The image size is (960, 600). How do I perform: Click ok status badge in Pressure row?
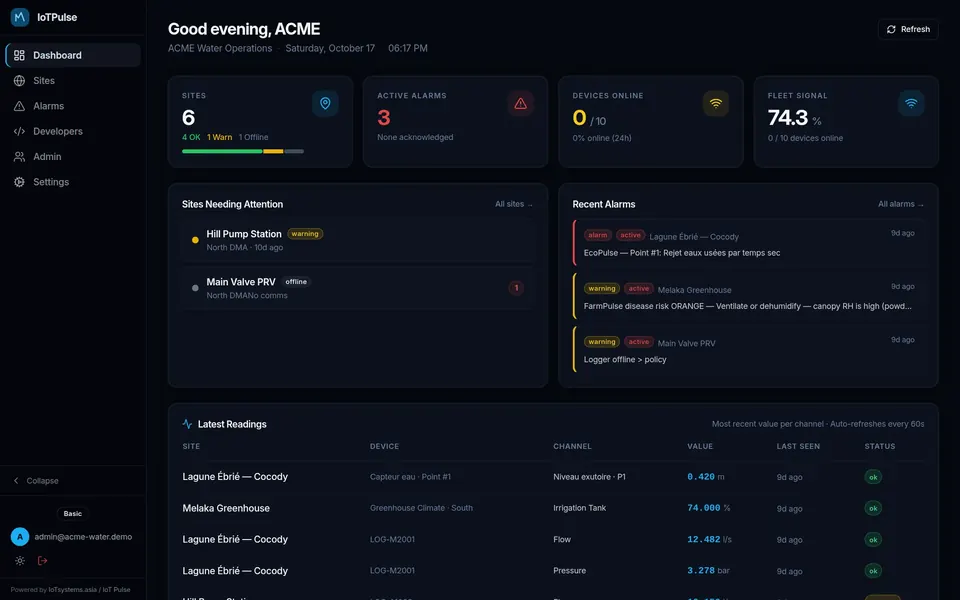(873, 571)
